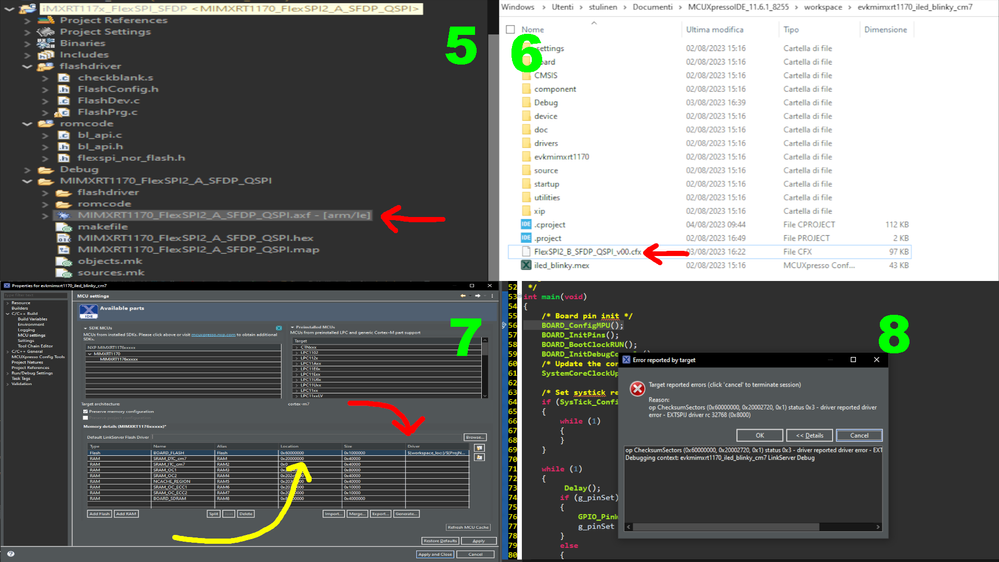Collapse the flashdriver folder containing checkblank.s
Viewport: 999px width, 562px height.
tap(27, 66)
